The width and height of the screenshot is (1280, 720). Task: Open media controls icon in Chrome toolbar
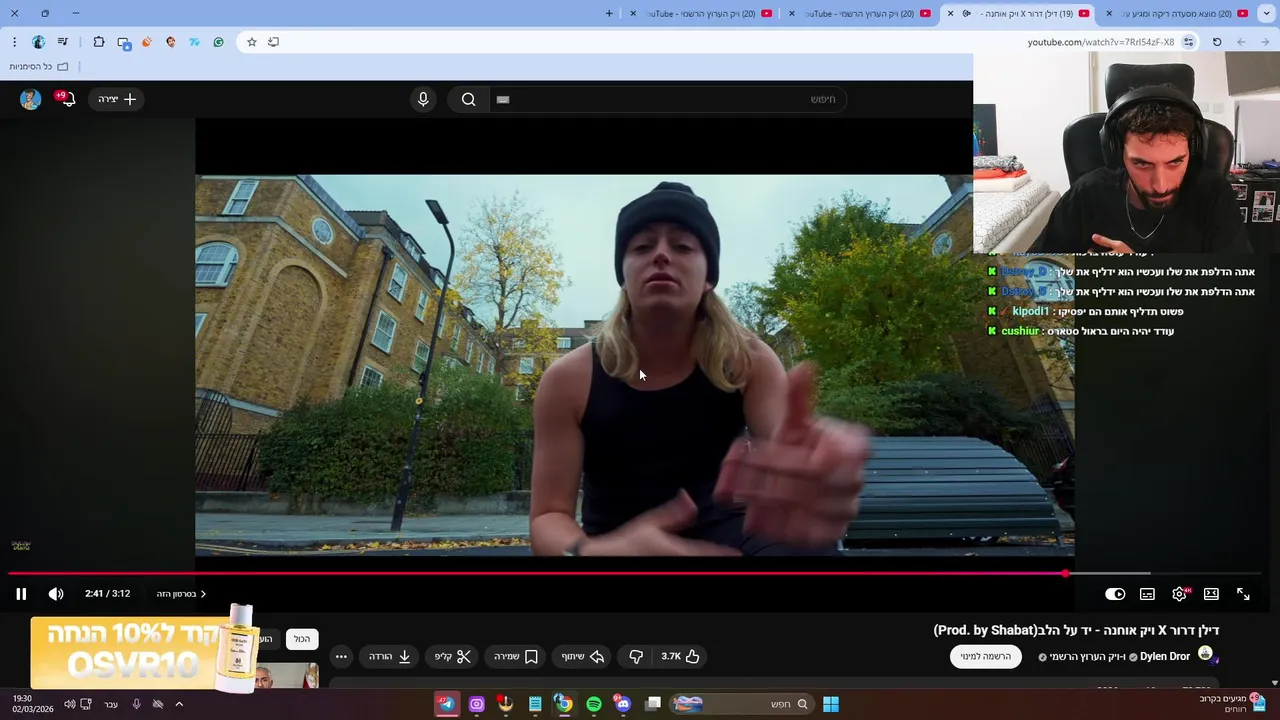click(63, 42)
